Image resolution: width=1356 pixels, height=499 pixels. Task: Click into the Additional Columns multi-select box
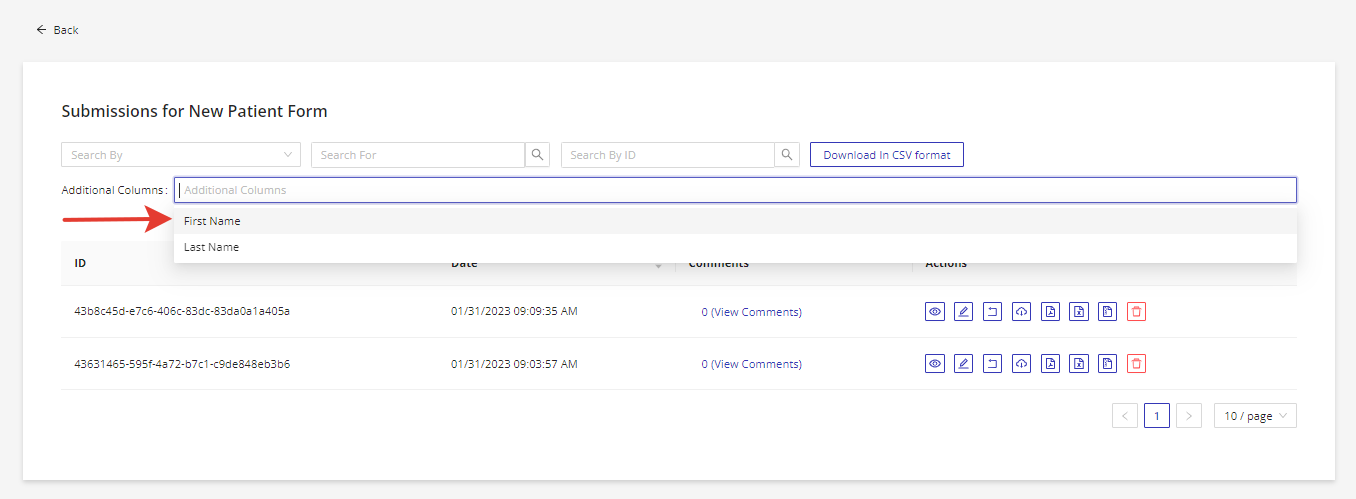[x=735, y=190]
